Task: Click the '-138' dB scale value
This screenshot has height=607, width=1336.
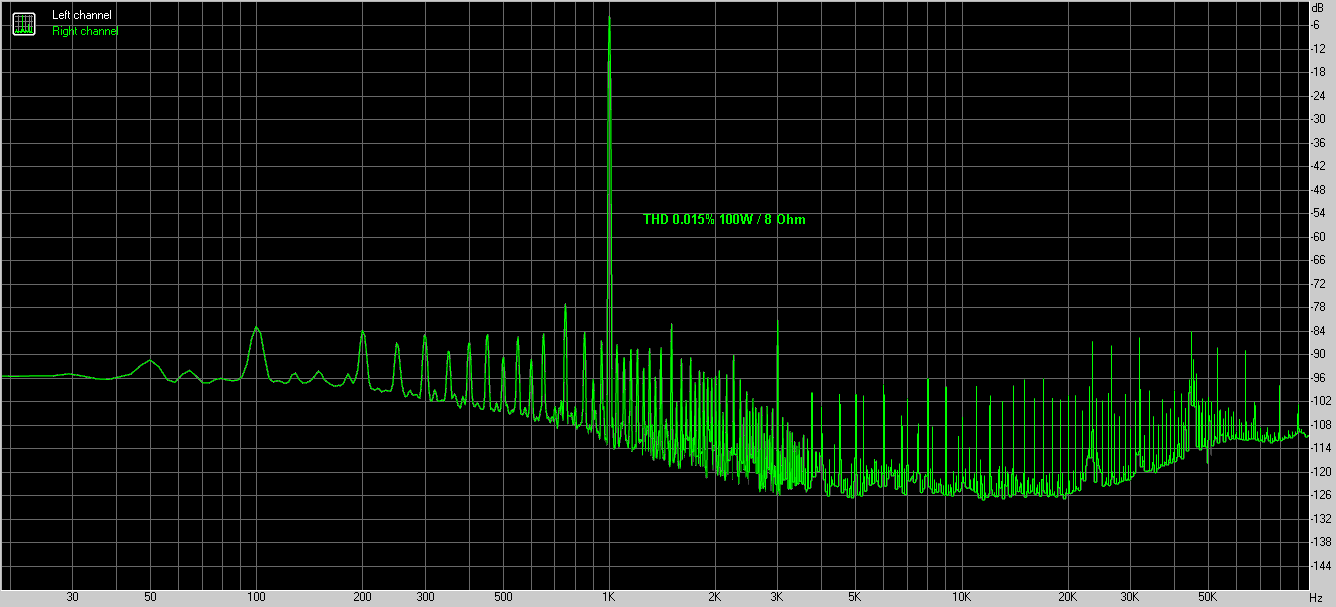Action: click(1323, 542)
